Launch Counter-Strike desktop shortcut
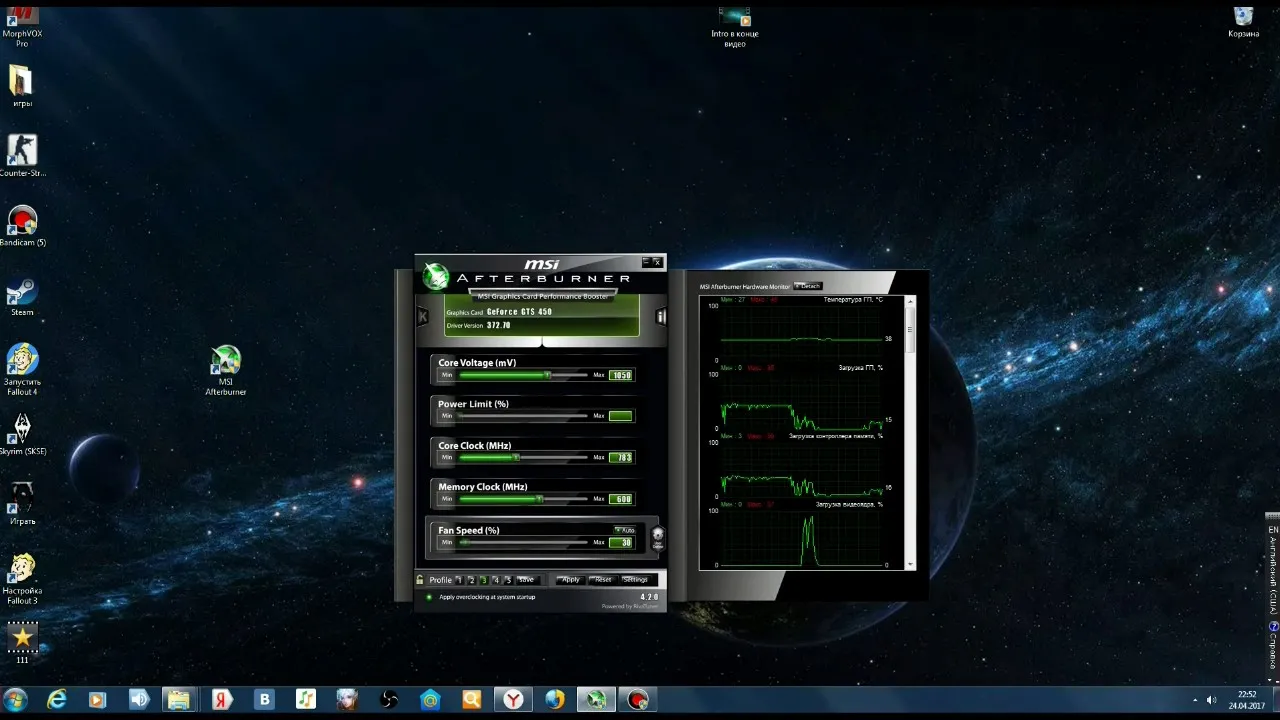 click(22, 157)
